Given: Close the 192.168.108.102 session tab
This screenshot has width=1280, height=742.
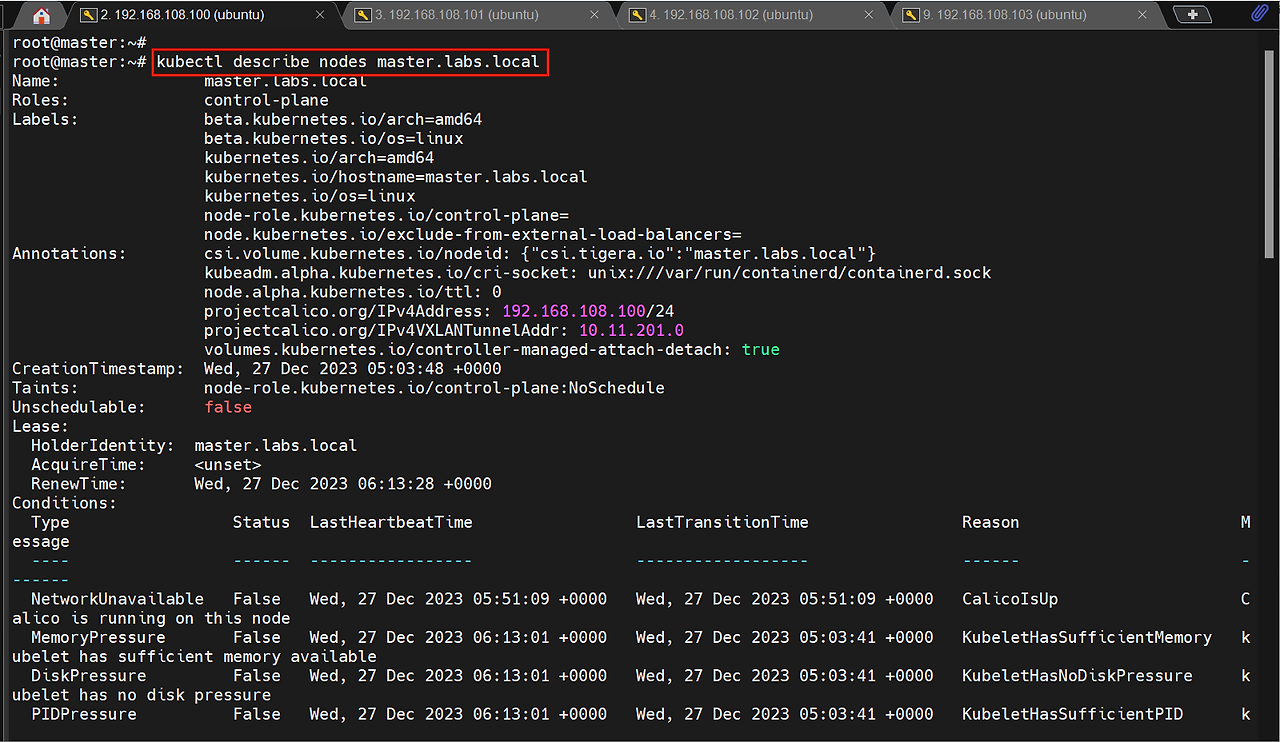Looking at the screenshot, I should click(x=868, y=15).
